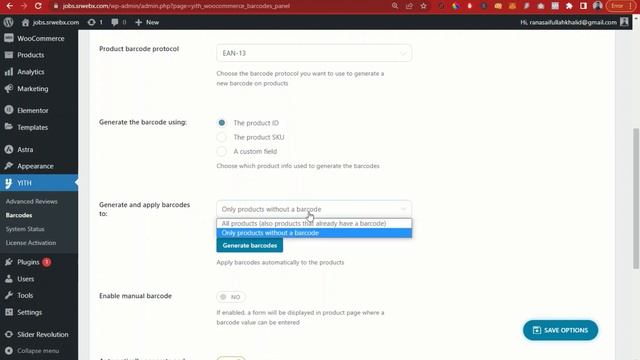Open the Product barcode protocol EAN-13 dropdown
Image resolution: width=640 pixels, height=360 pixels.
click(x=314, y=53)
